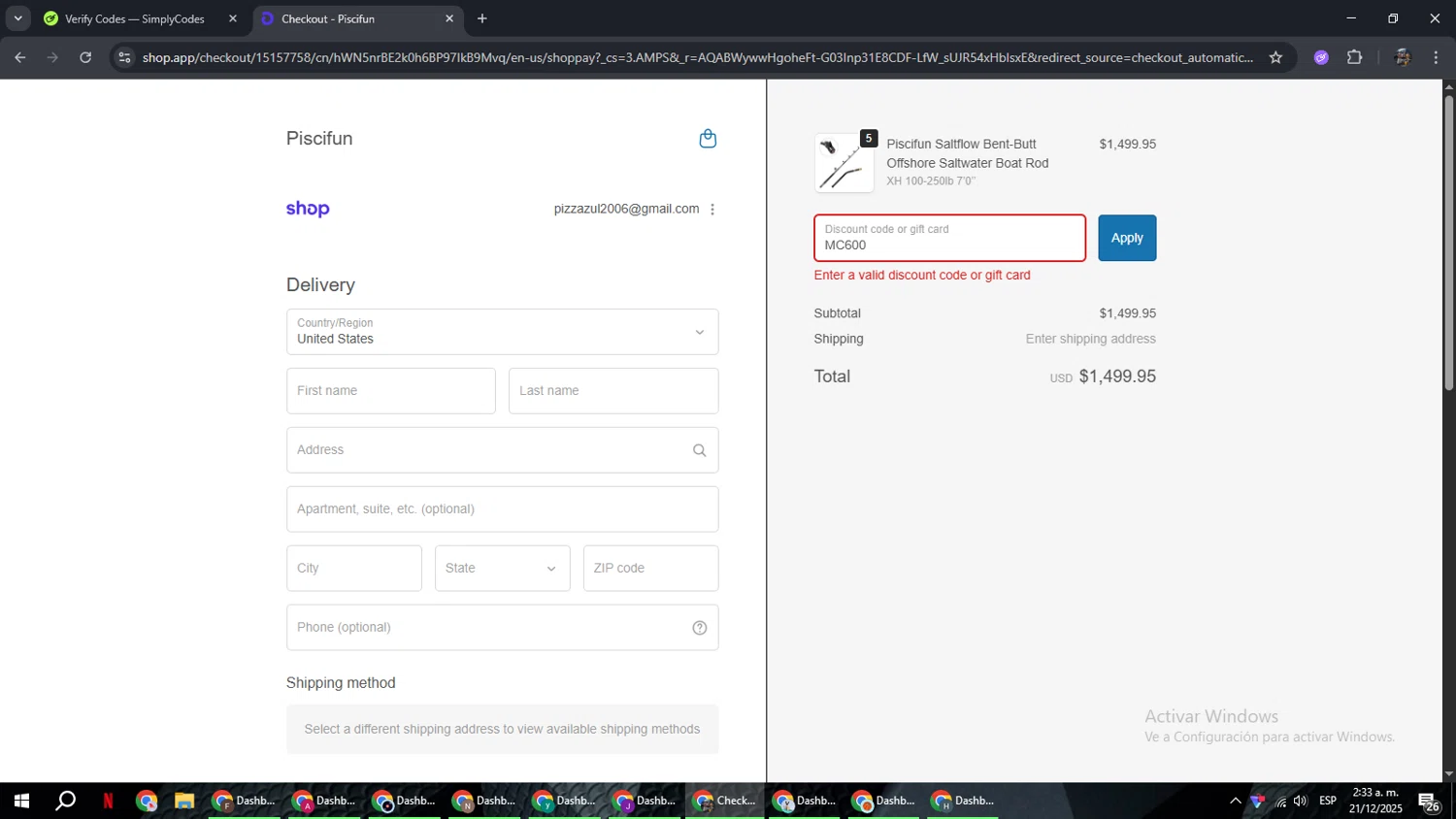Image resolution: width=1456 pixels, height=819 pixels.
Task: Click the page vertical scrollbar
Action: (1448, 243)
